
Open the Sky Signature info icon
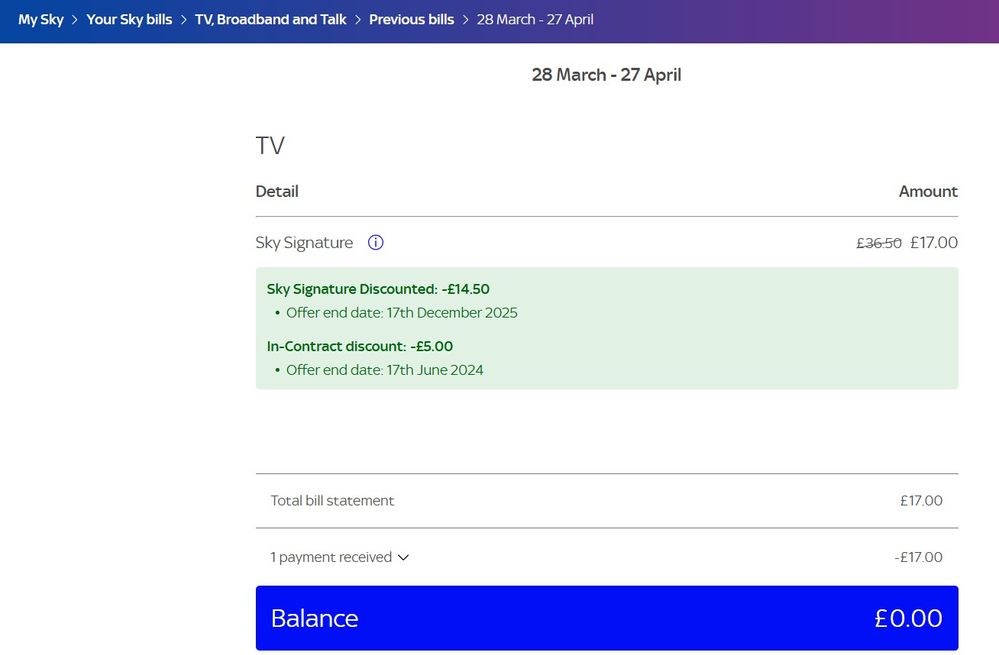coord(375,243)
